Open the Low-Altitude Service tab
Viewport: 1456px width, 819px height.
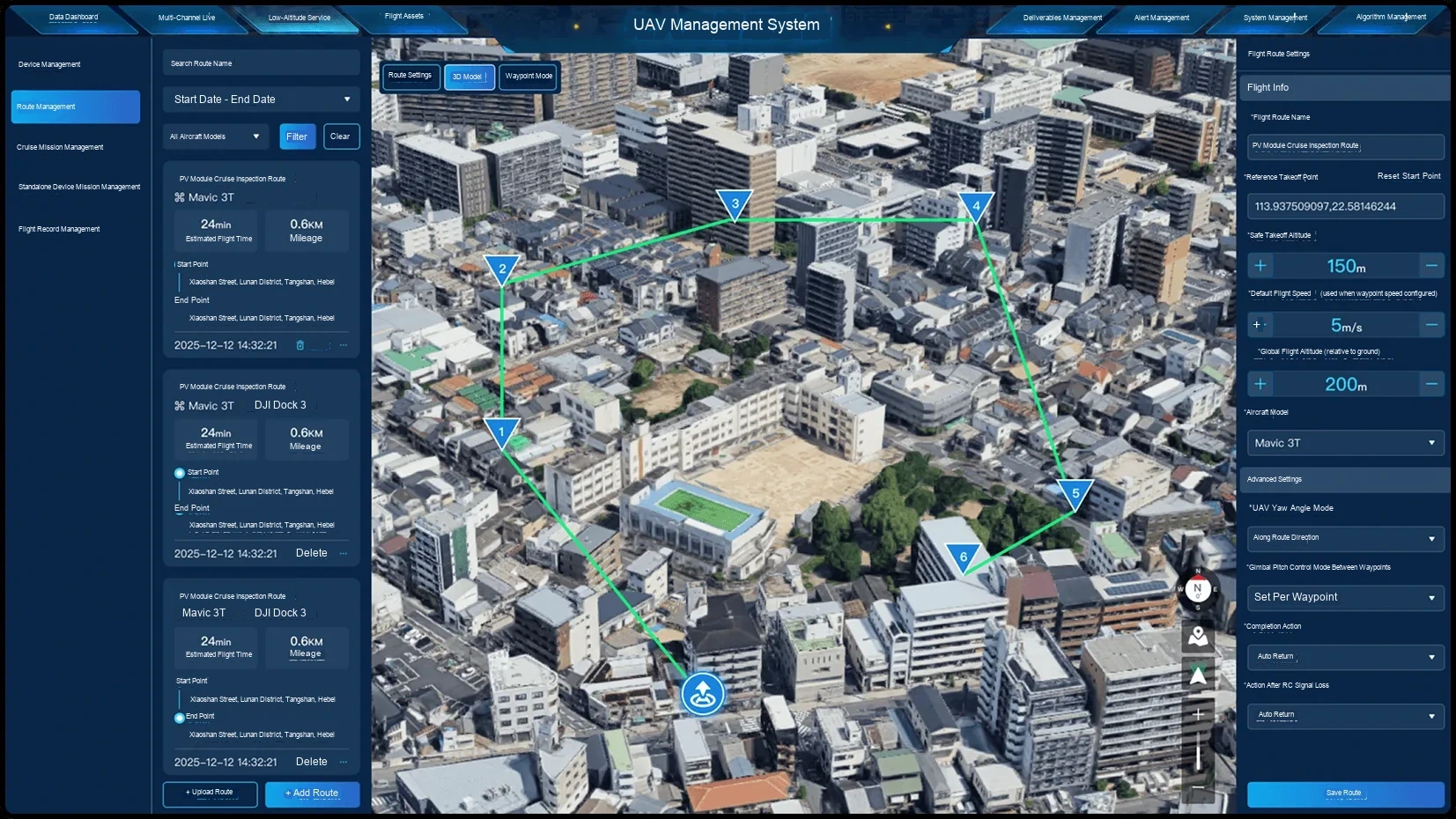tap(299, 18)
